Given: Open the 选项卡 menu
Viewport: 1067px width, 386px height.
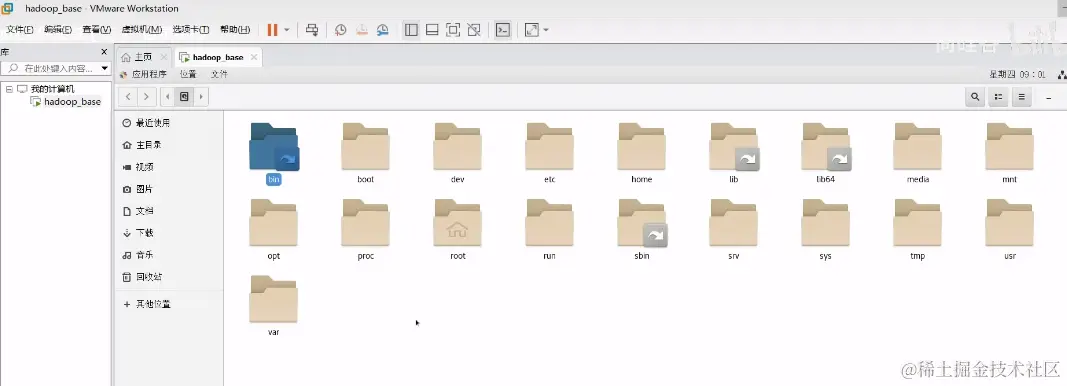Looking at the screenshot, I should click(x=191, y=29).
